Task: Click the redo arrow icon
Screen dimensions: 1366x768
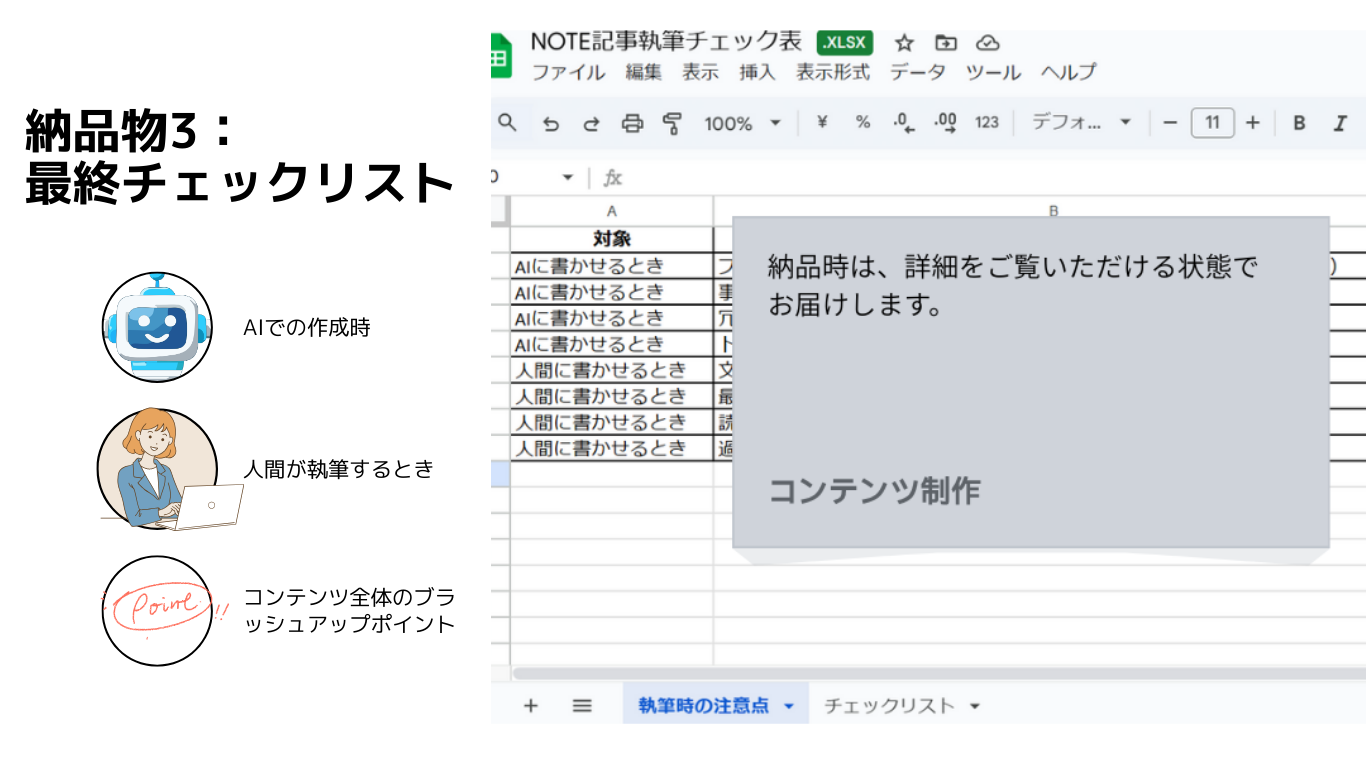Action: tap(591, 123)
